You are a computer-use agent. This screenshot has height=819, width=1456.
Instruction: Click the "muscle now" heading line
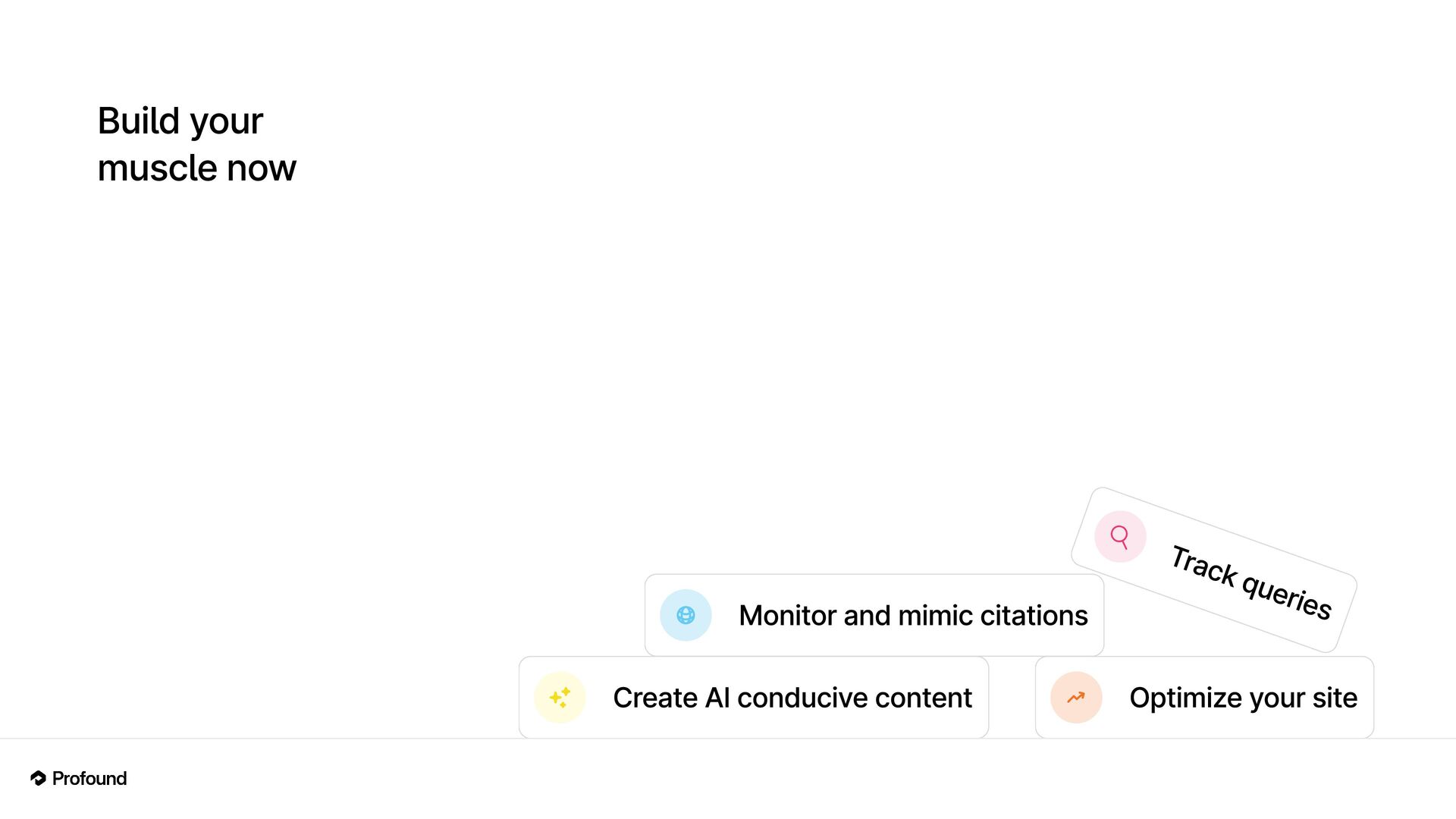pyautogui.click(x=196, y=168)
